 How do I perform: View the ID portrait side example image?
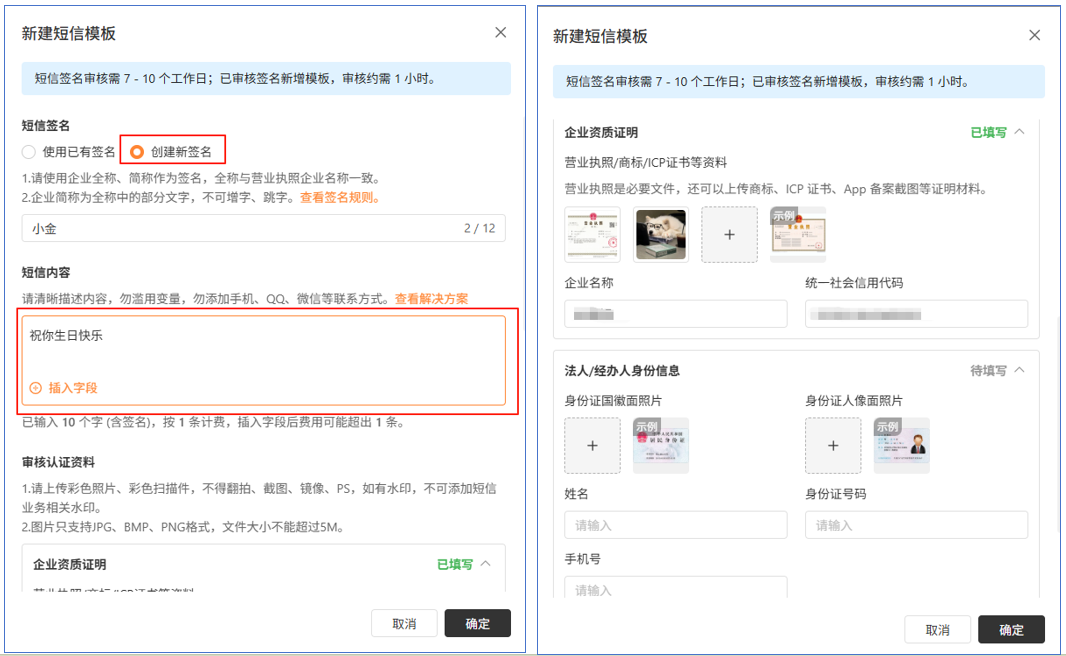tap(901, 445)
